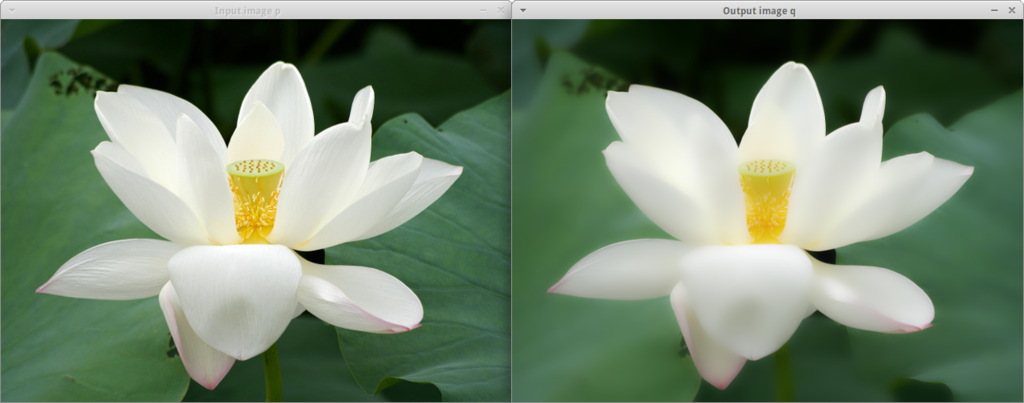Image resolution: width=1024 pixels, height=403 pixels.
Task: Close the Output image q window
Action: 1012,10
